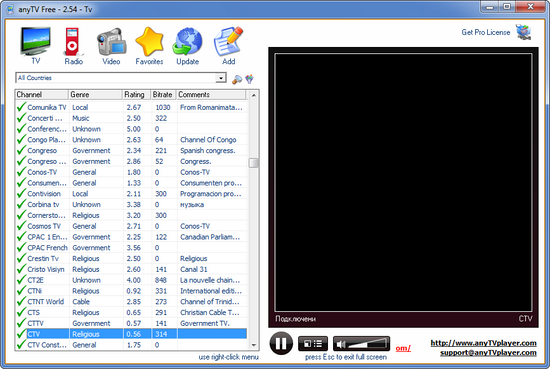
Task: Sort list by Genre column header
Action: [x=95, y=95]
